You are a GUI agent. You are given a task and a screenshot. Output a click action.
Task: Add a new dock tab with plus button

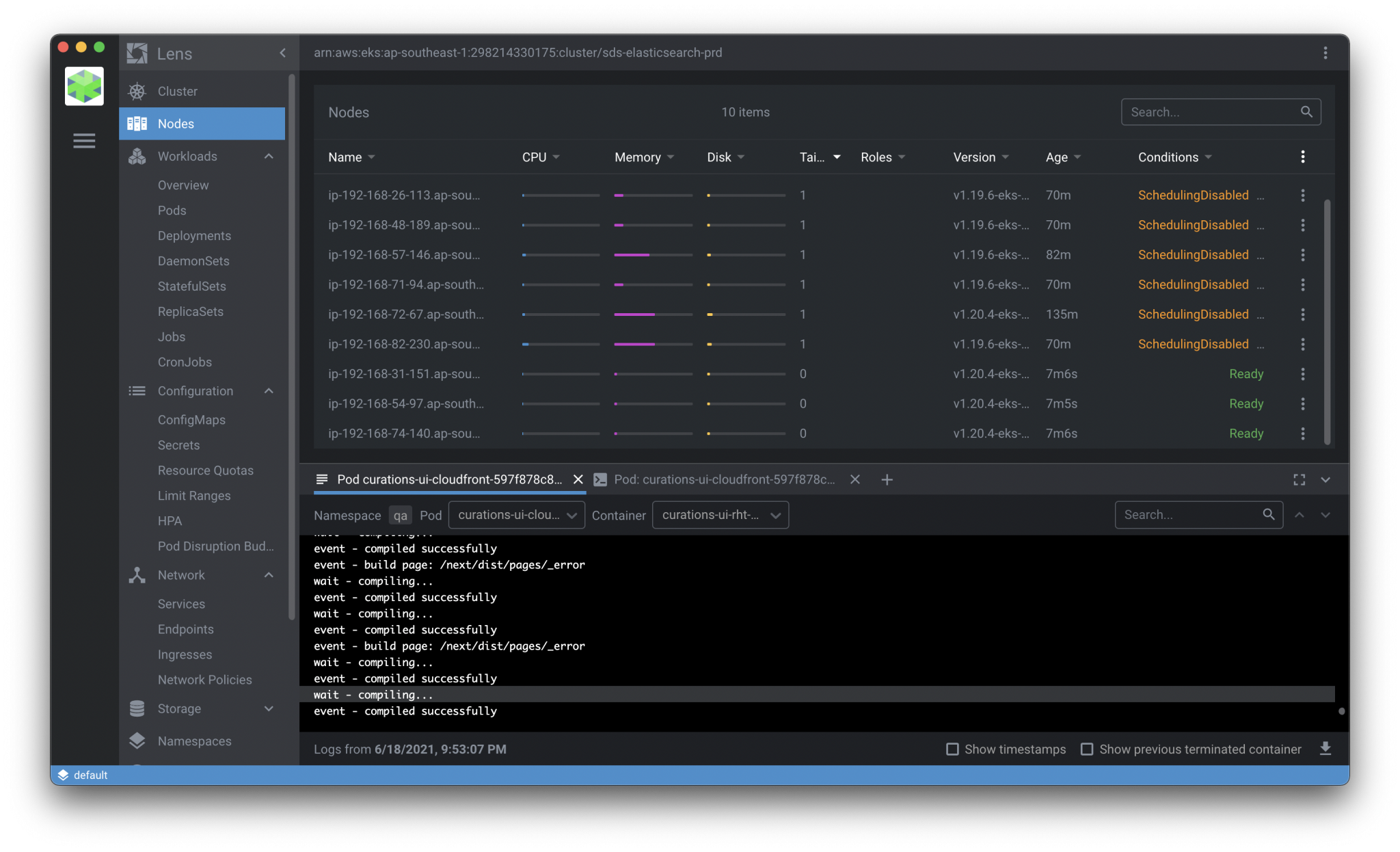click(x=887, y=479)
